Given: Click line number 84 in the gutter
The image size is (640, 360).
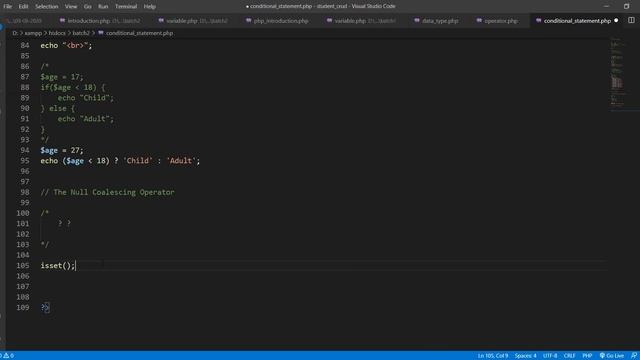Looking at the screenshot, I should (x=25, y=45).
